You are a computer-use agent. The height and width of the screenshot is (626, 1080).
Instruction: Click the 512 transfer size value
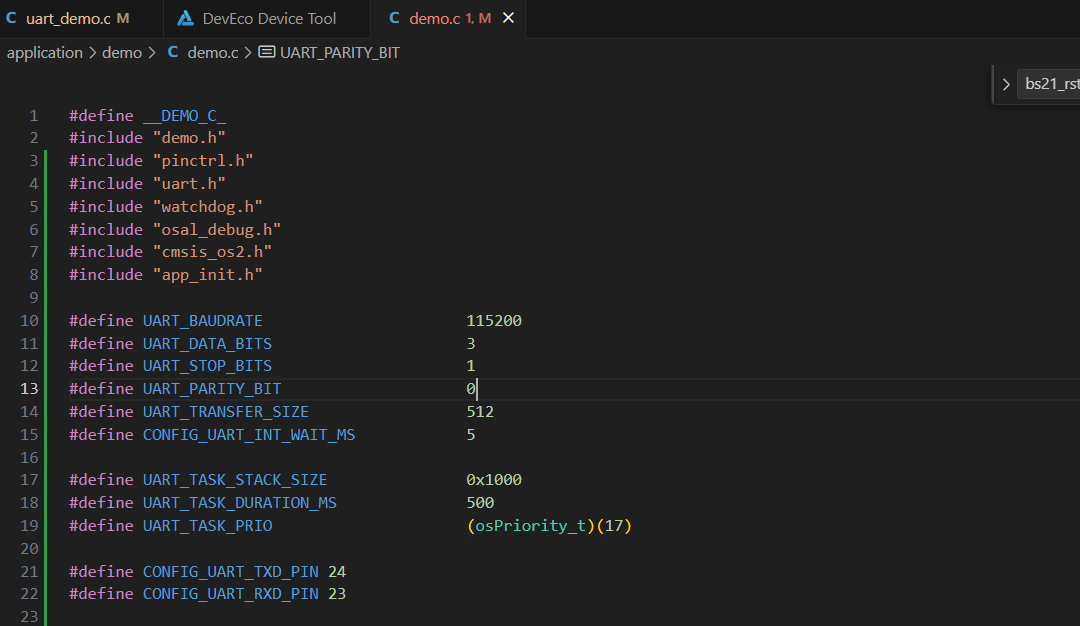(480, 411)
